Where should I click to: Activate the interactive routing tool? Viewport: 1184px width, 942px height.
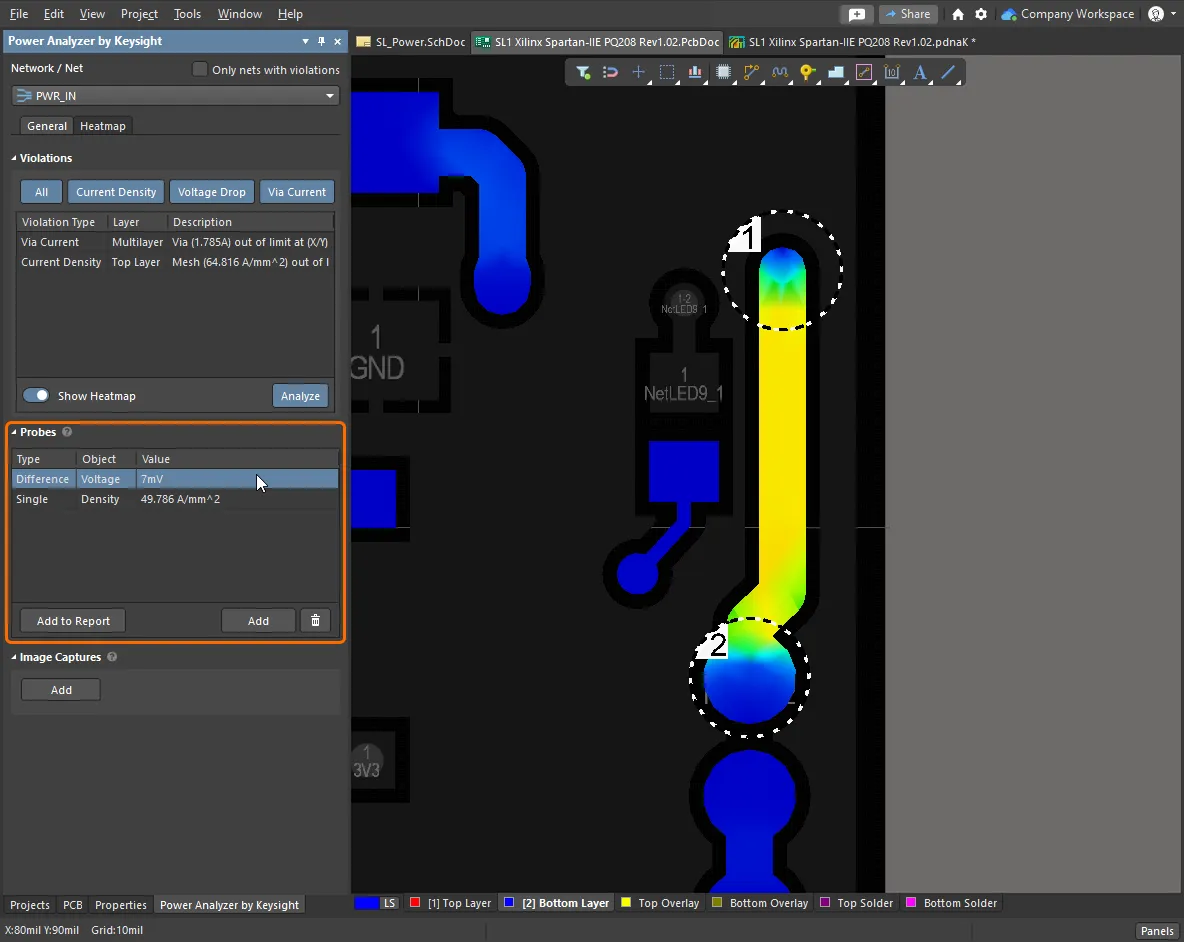pyautogui.click(x=751, y=72)
